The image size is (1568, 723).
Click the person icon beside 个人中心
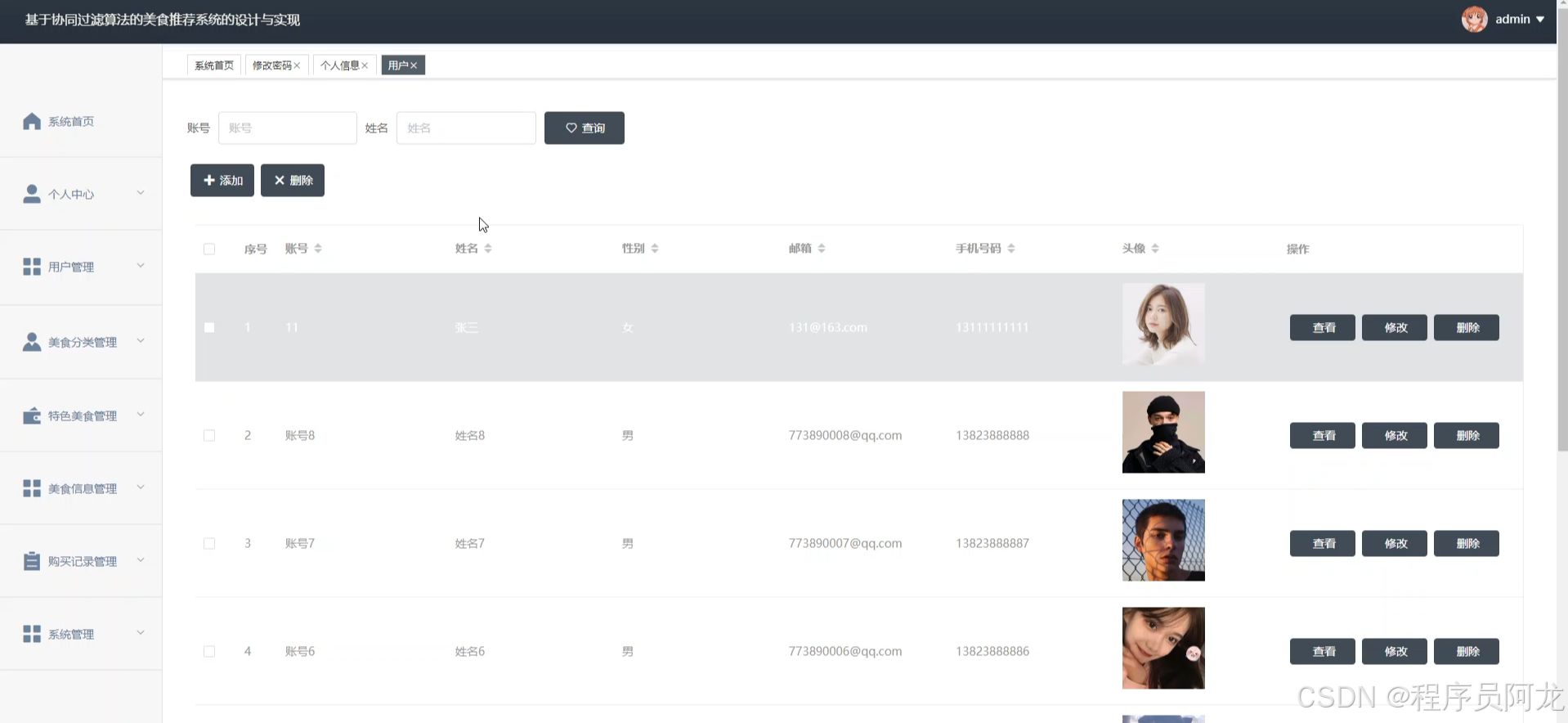click(32, 194)
